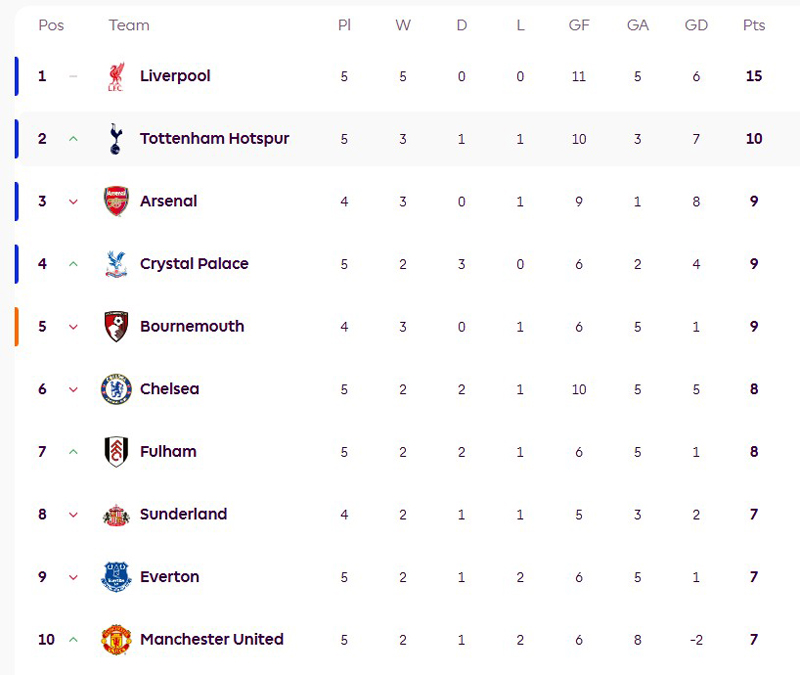This screenshot has height=675, width=800.
Task: Click Arsenal's red down-movement arrow
Action: click(73, 202)
